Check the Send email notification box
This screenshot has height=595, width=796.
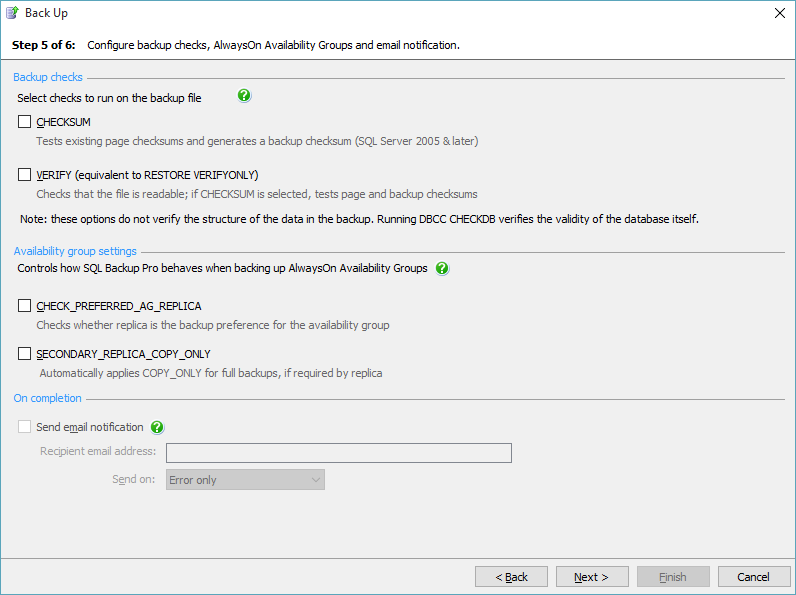(25, 427)
